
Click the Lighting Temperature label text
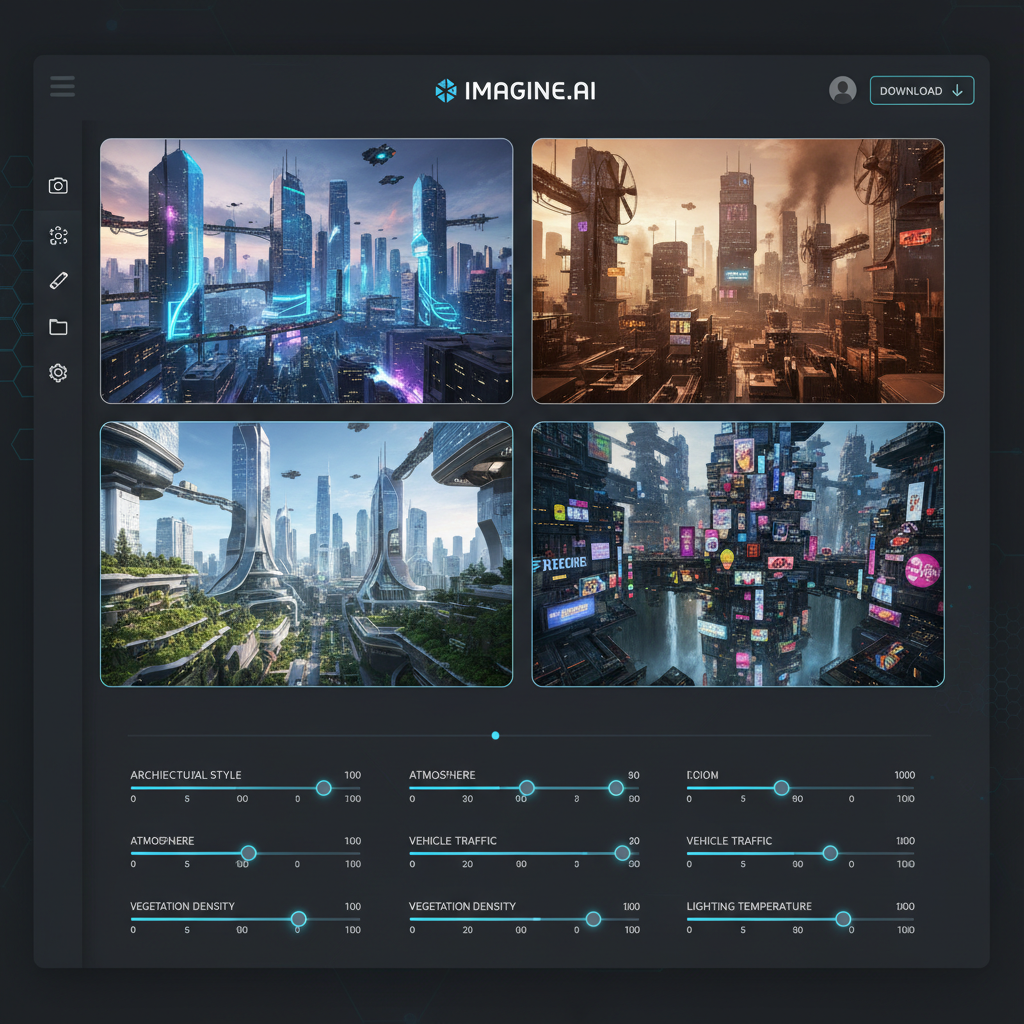tap(749, 906)
